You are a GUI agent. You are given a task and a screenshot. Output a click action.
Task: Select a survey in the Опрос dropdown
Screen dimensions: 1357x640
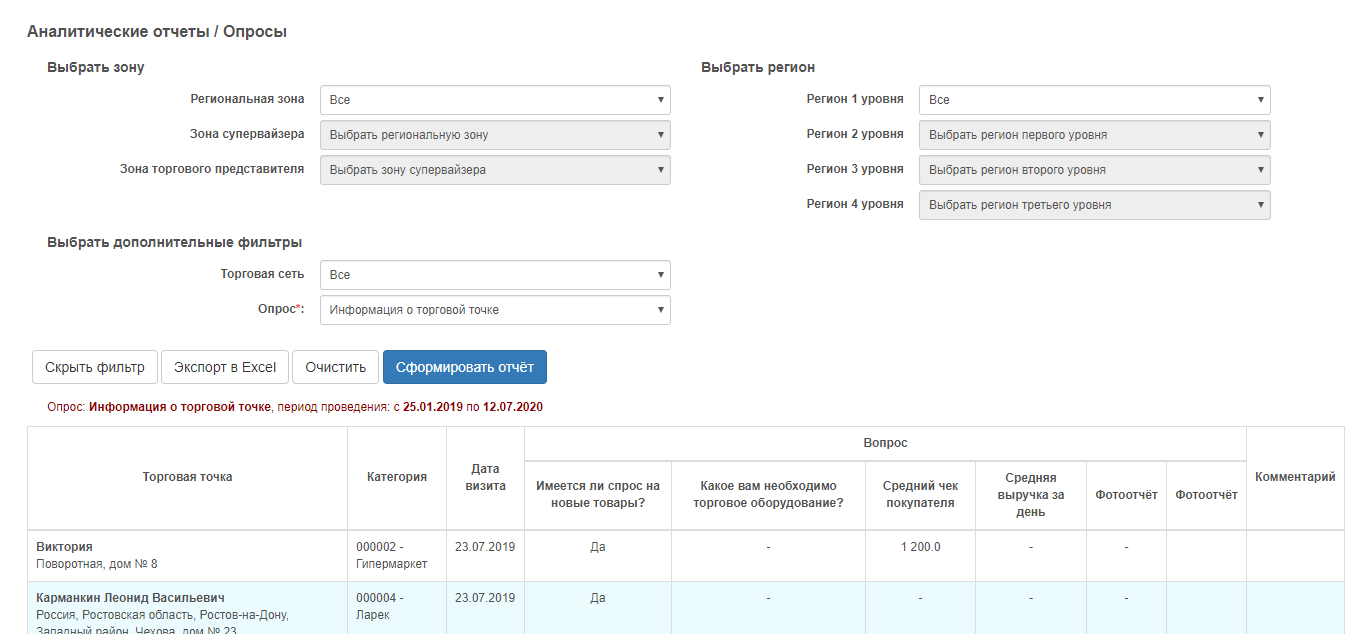pos(495,310)
